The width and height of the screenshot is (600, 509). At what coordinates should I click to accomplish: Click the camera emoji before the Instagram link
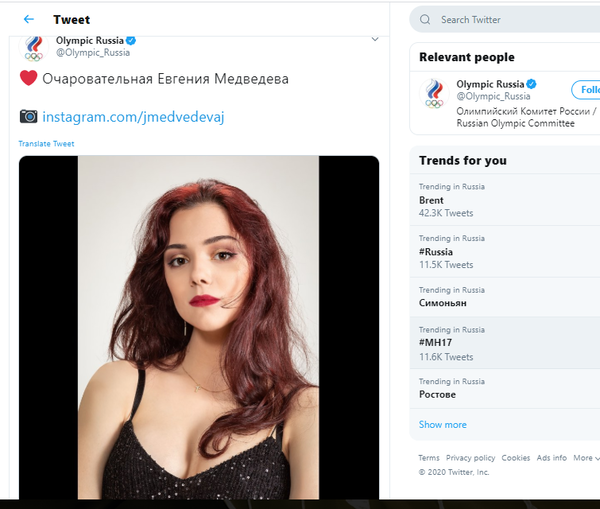pyautogui.click(x=28, y=116)
